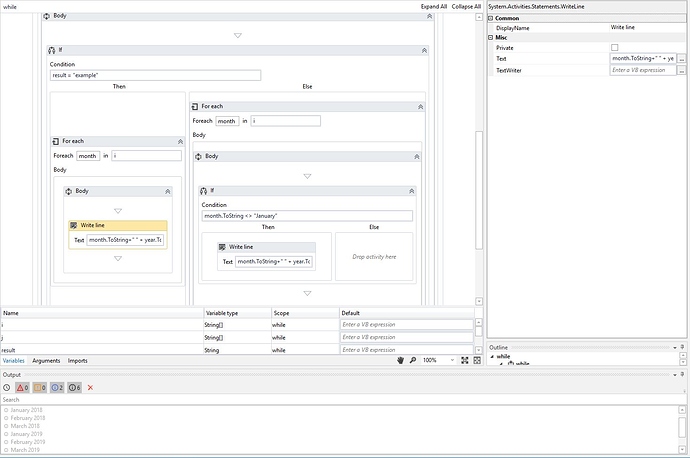This screenshot has height=458, width=690.
Task: Click the variables panel scroll down arrow
Action: click(x=479, y=350)
